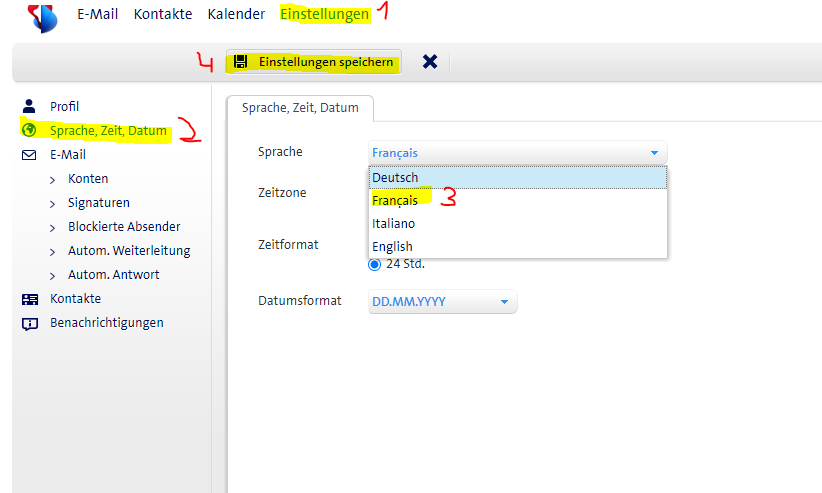Image resolution: width=822 pixels, height=493 pixels.
Task: Open the Datumsformat DD.MM.YYYY dropdown
Action: [443, 301]
